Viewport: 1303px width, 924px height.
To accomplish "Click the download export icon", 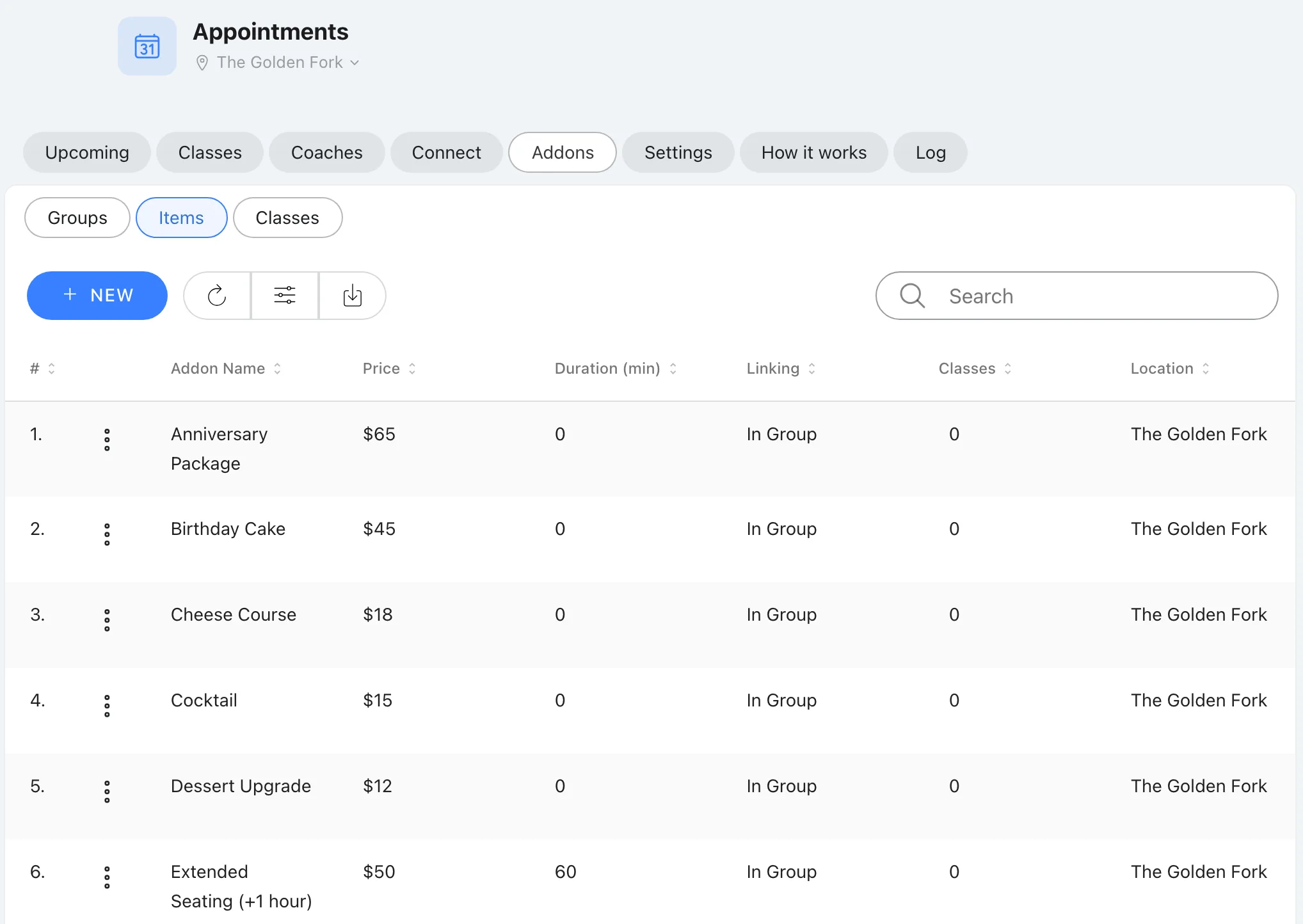I will tap(353, 296).
